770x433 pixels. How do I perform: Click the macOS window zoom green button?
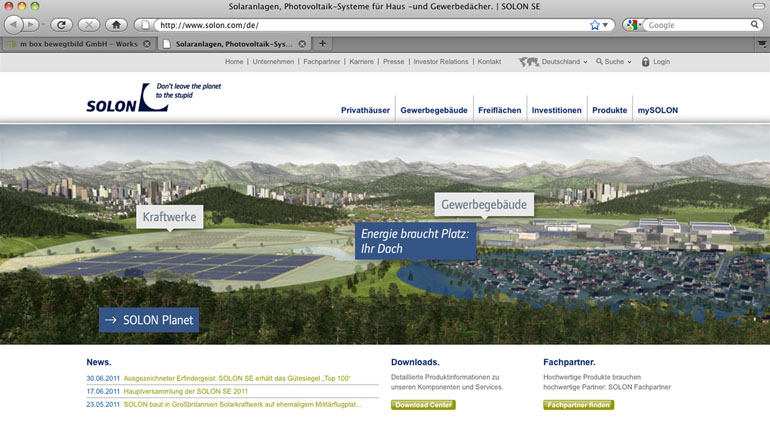tap(34, 6)
